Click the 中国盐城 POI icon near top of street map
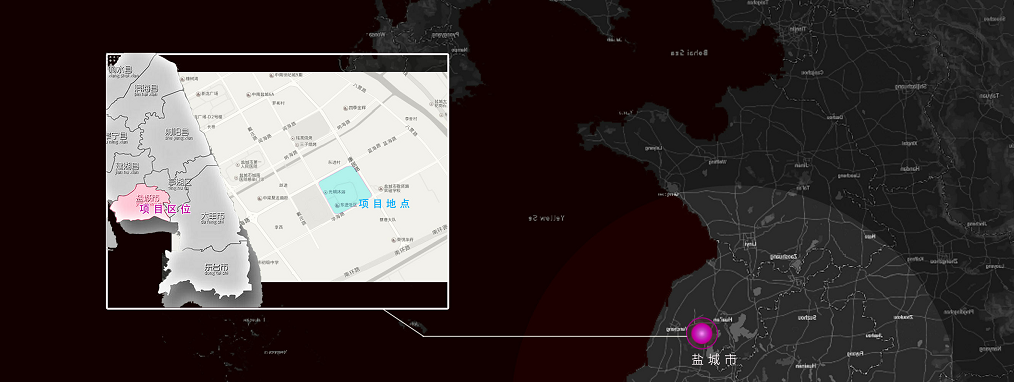This screenshot has height=382, width=1014. (x=248, y=95)
